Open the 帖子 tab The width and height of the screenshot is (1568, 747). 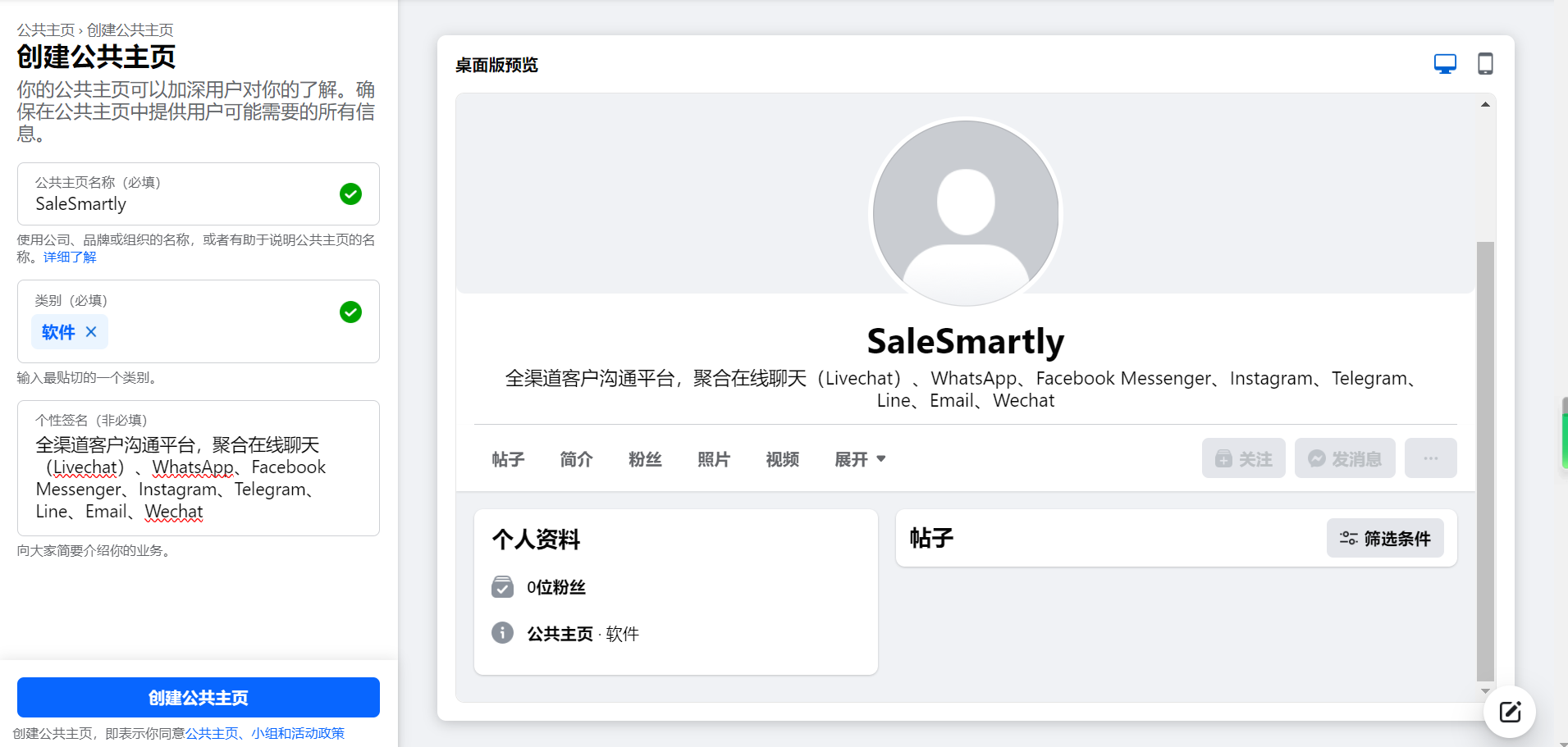[508, 459]
